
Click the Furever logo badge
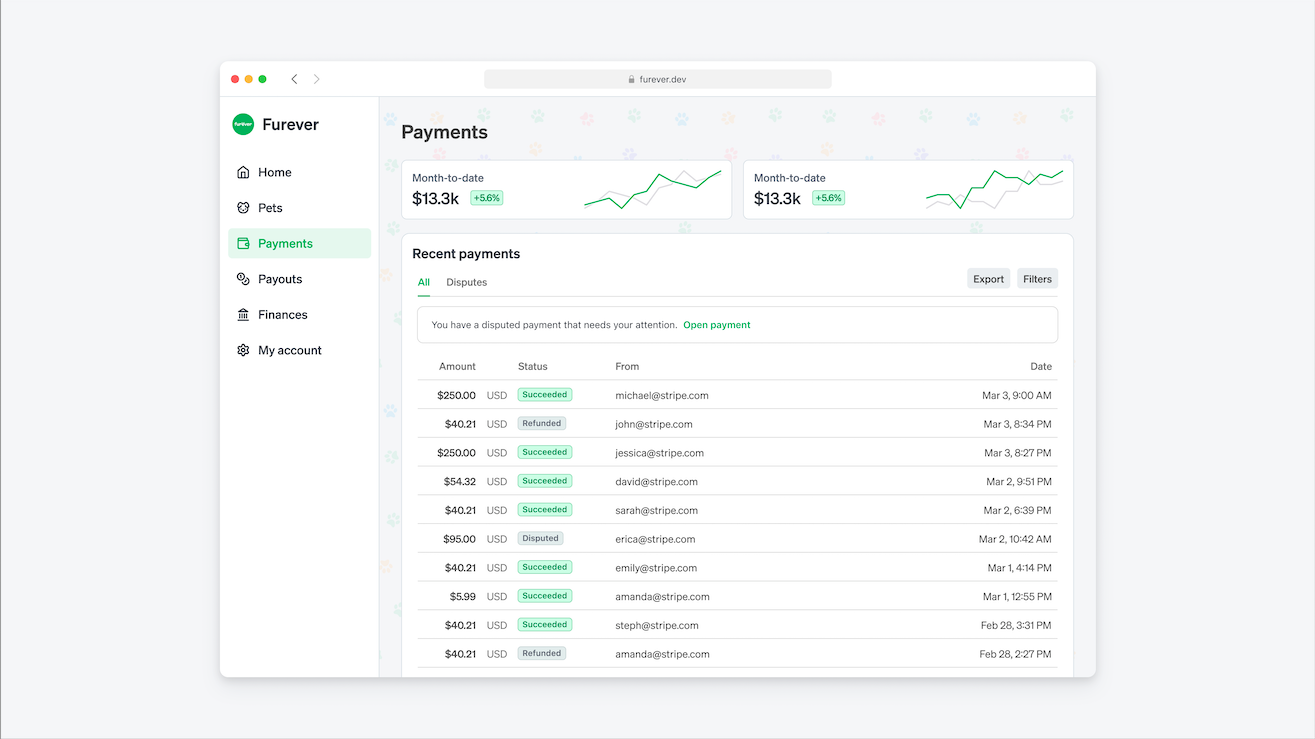242,124
